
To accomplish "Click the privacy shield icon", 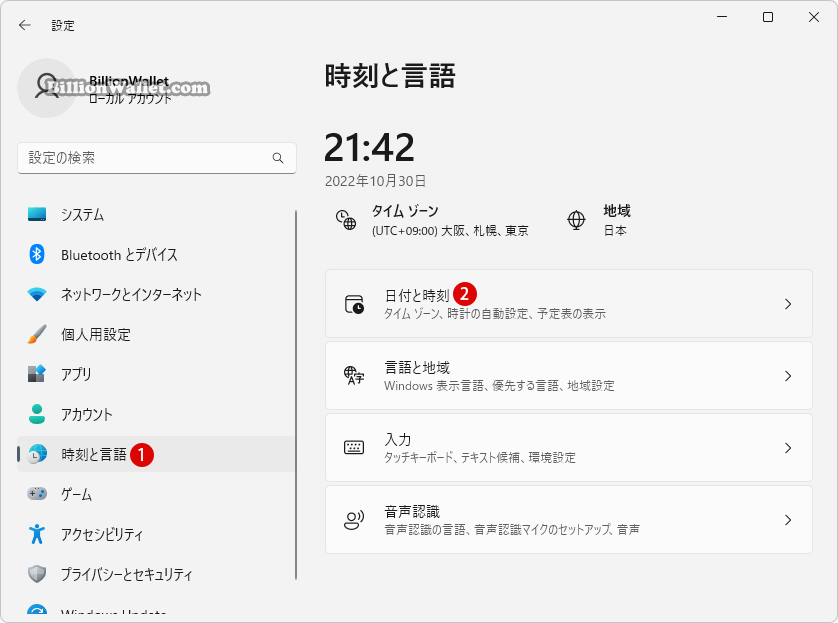I will click(x=37, y=574).
